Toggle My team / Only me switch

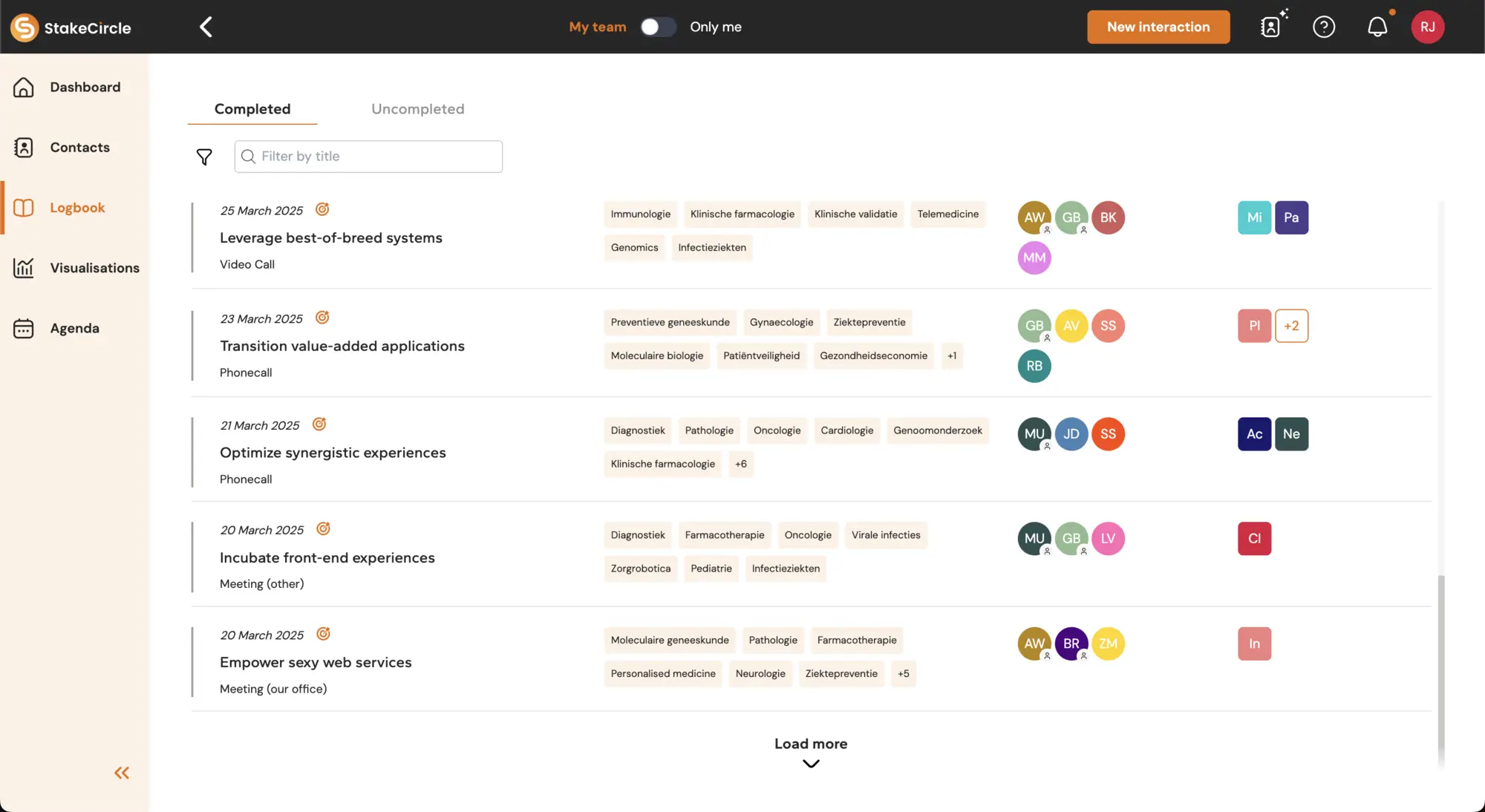pyautogui.click(x=658, y=27)
